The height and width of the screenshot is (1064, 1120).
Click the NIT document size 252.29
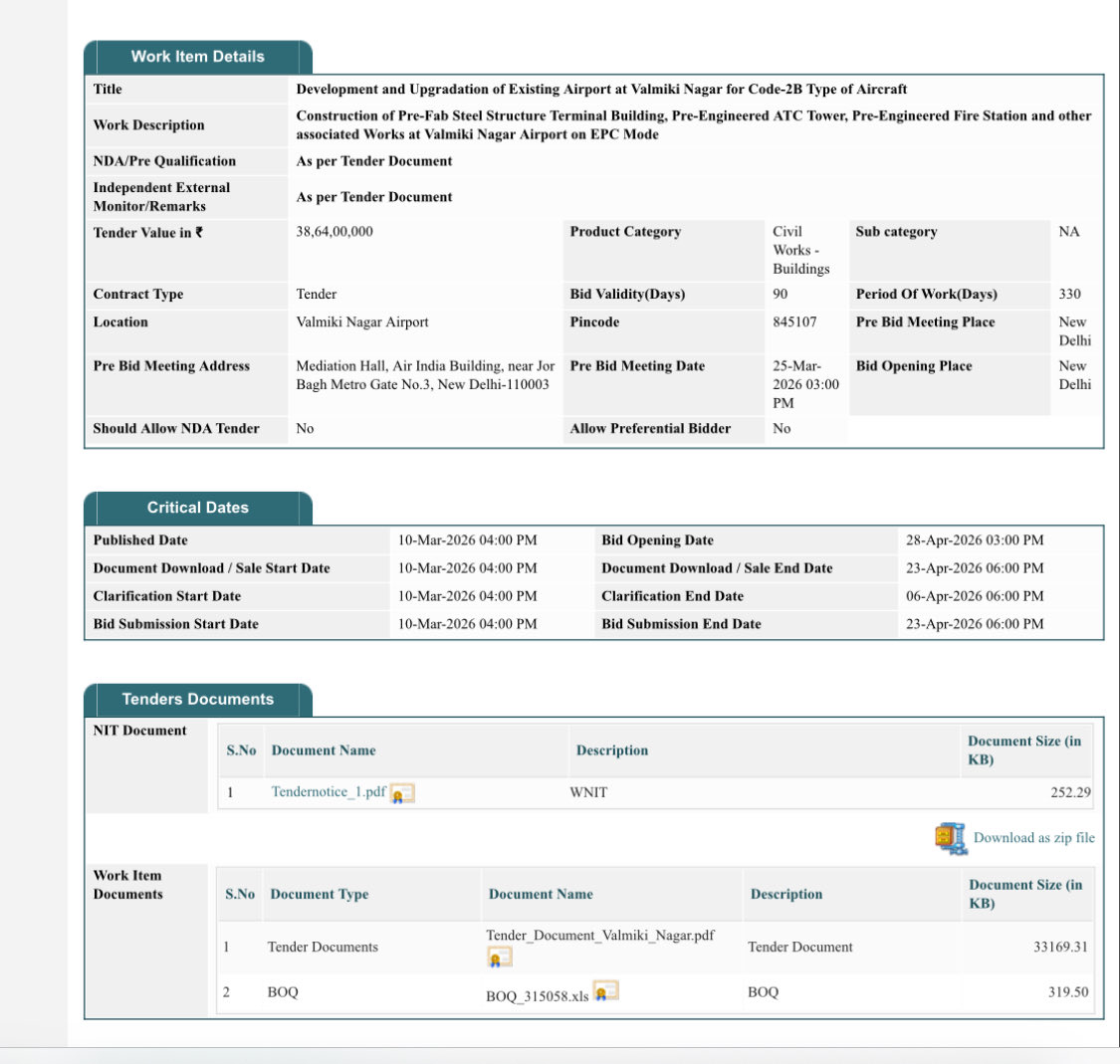point(1070,792)
